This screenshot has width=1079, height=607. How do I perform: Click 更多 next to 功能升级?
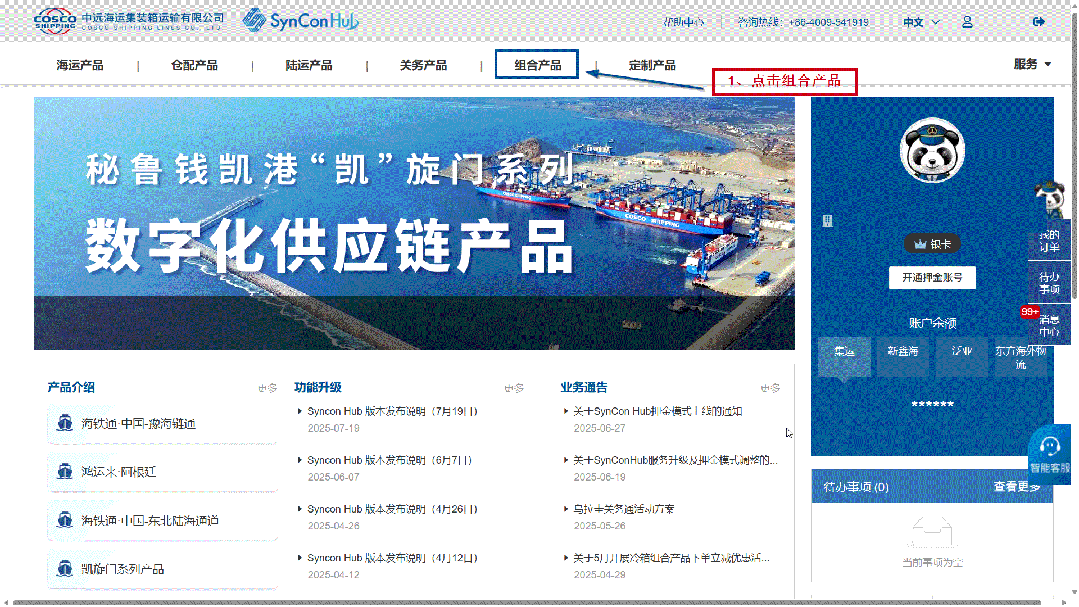[x=514, y=388]
